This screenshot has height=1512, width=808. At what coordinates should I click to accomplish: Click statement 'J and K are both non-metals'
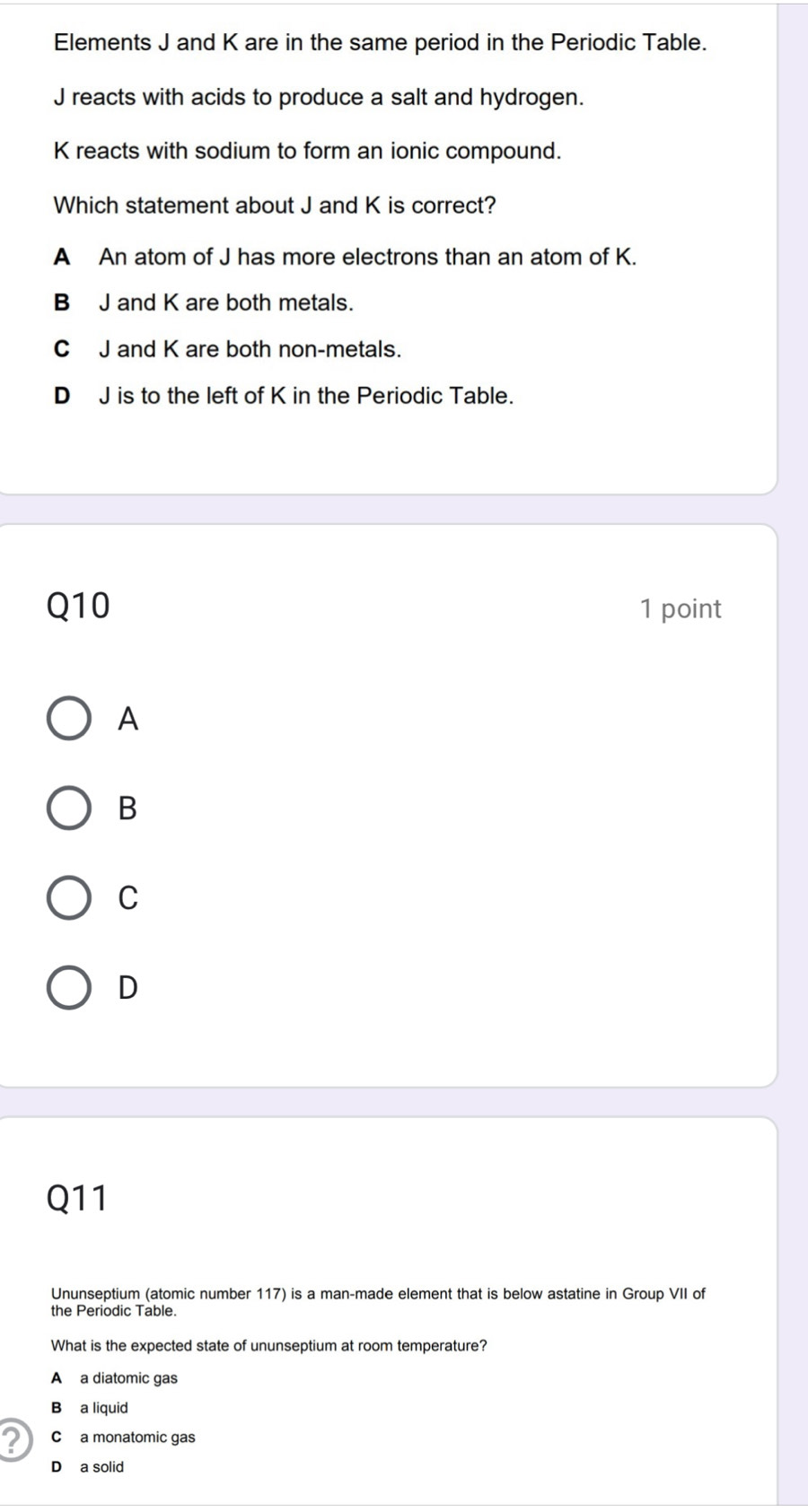[x=250, y=349]
